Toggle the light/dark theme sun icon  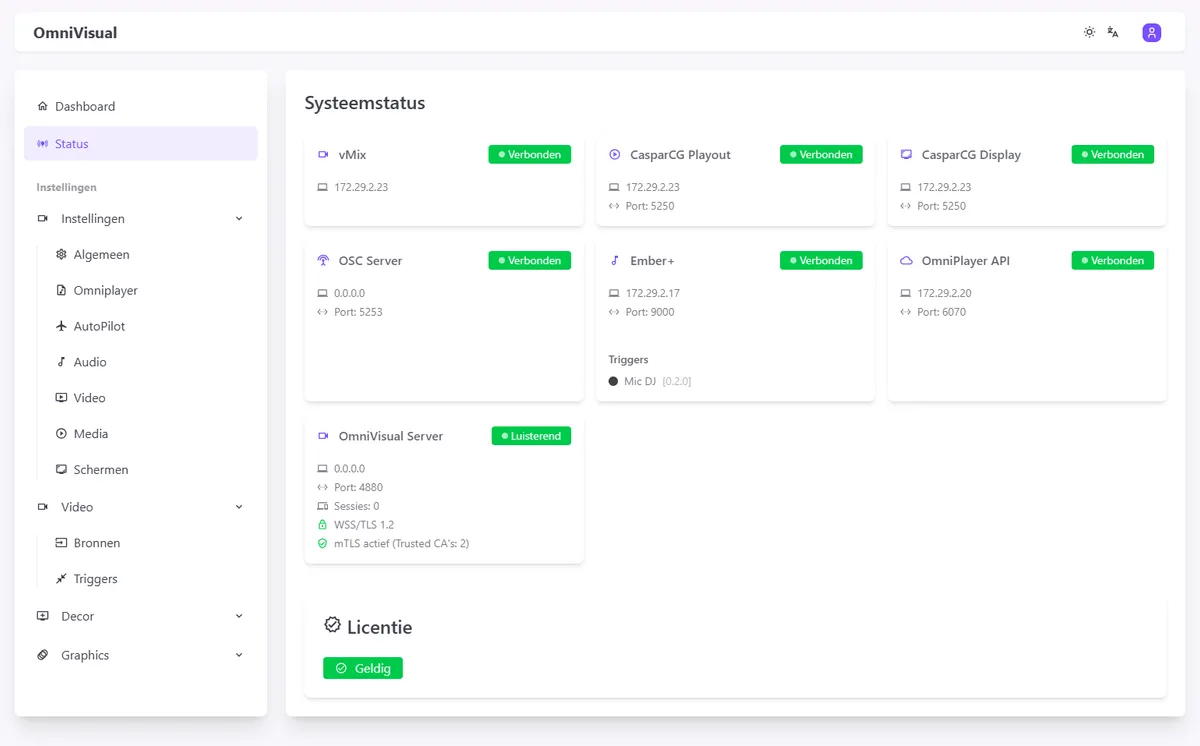pyautogui.click(x=1089, y=32)
